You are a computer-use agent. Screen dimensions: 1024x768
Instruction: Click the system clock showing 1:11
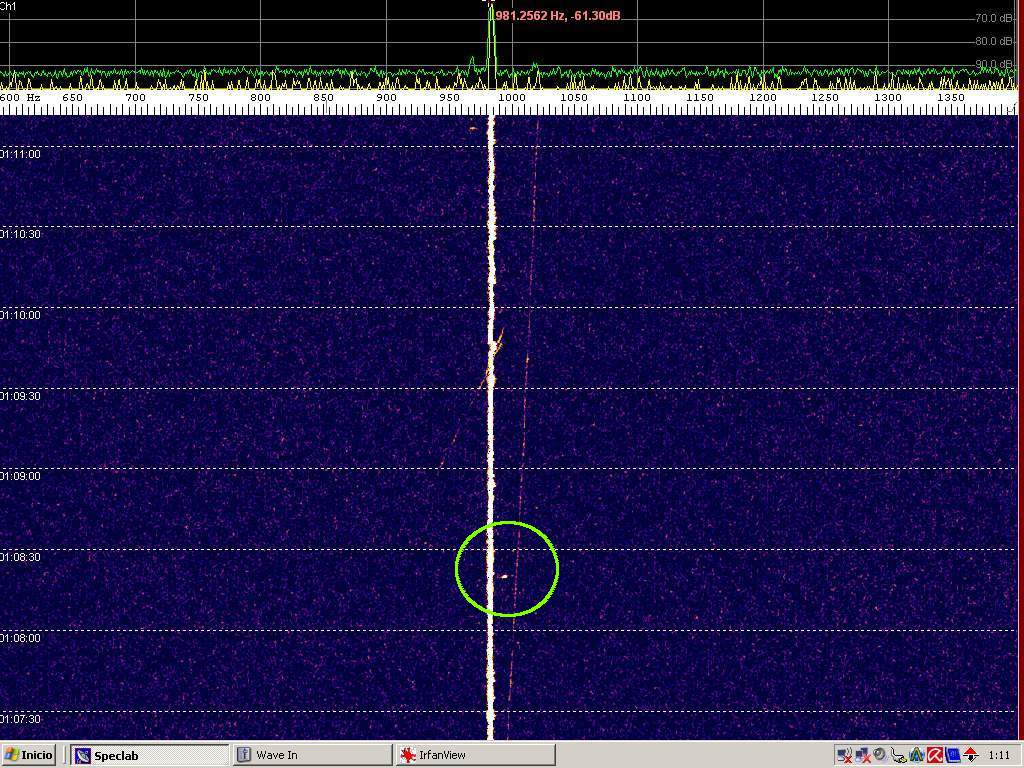coord(998,755)
